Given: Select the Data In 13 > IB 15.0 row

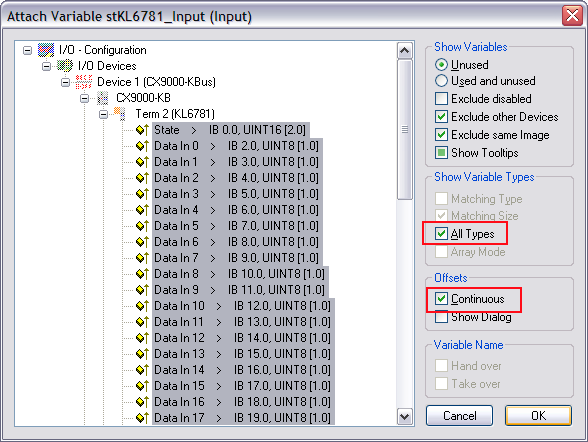Looking at the screenshot, I should 243,354.
